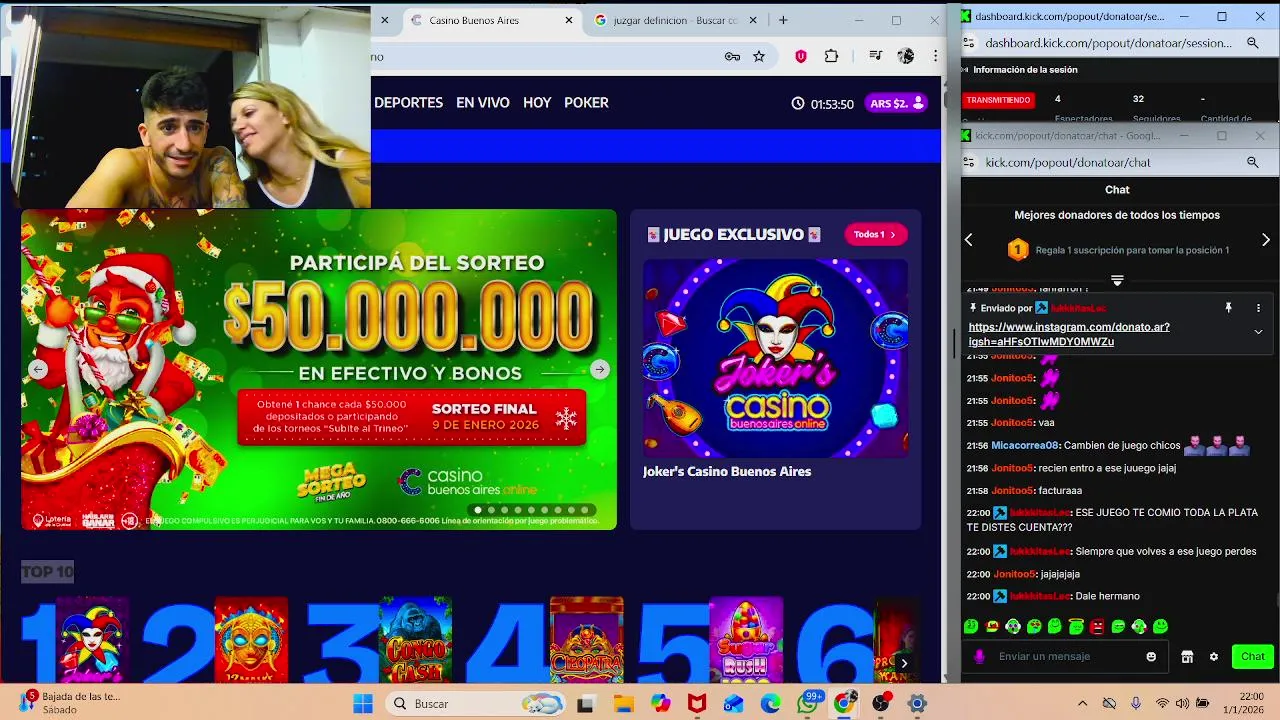
Task: Show previous top donor with left arrow
Action: click(x=968, y=240)
